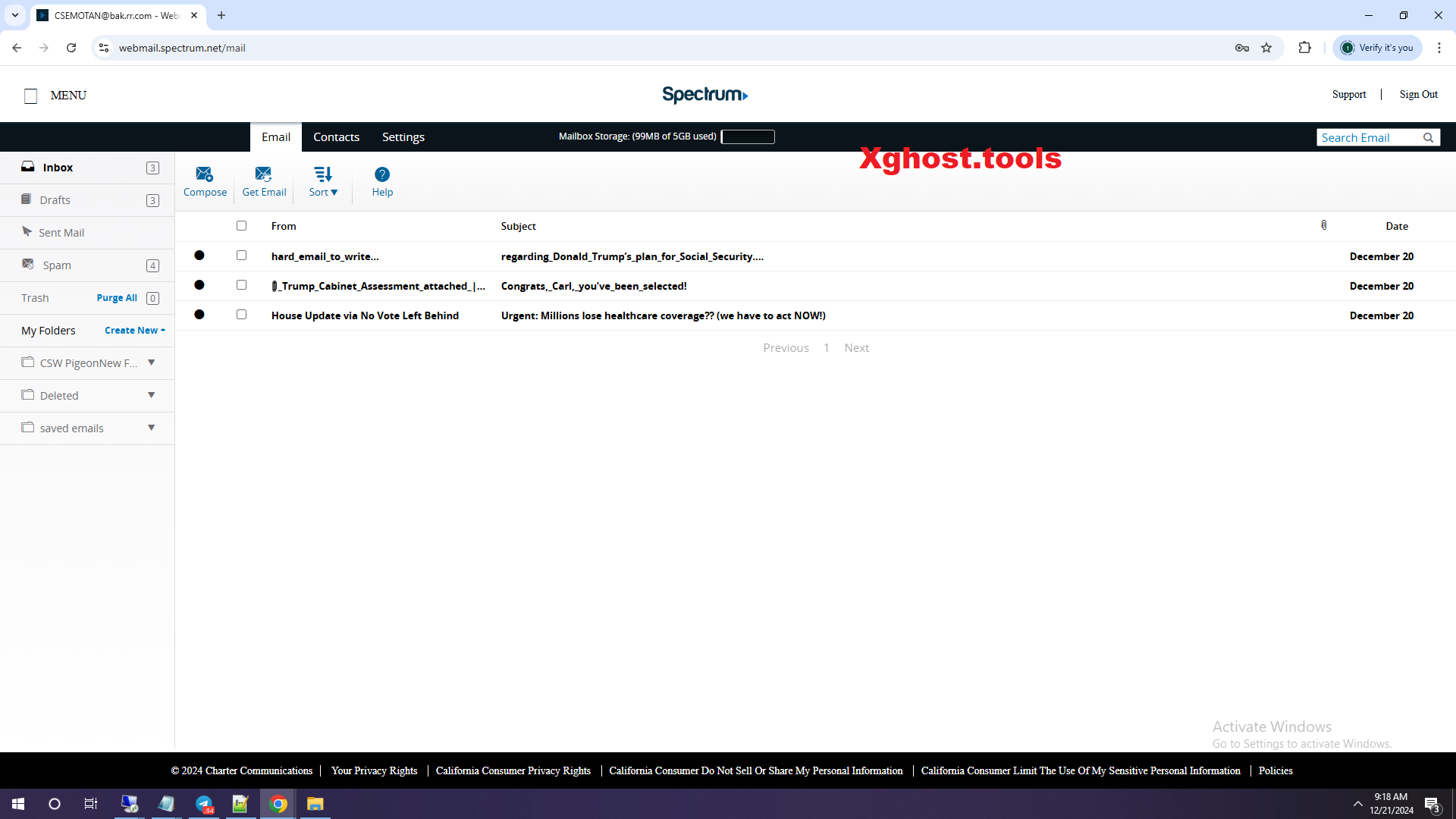Switch to the Contacts tab
This screenshot has height=819, width=1456.
336,137
